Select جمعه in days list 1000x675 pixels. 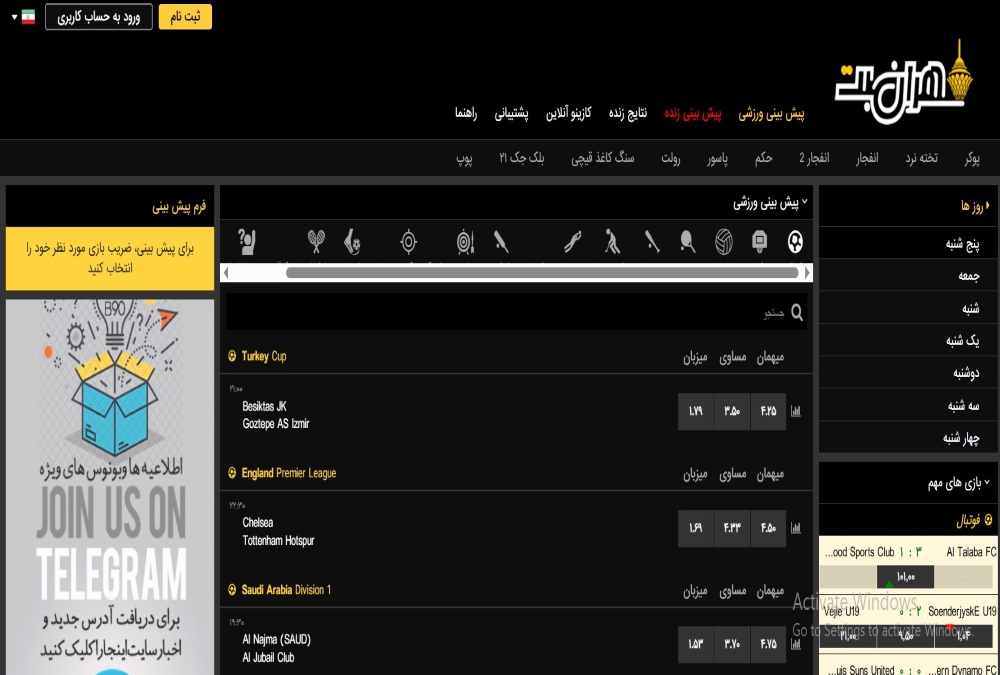coord(908,276)
